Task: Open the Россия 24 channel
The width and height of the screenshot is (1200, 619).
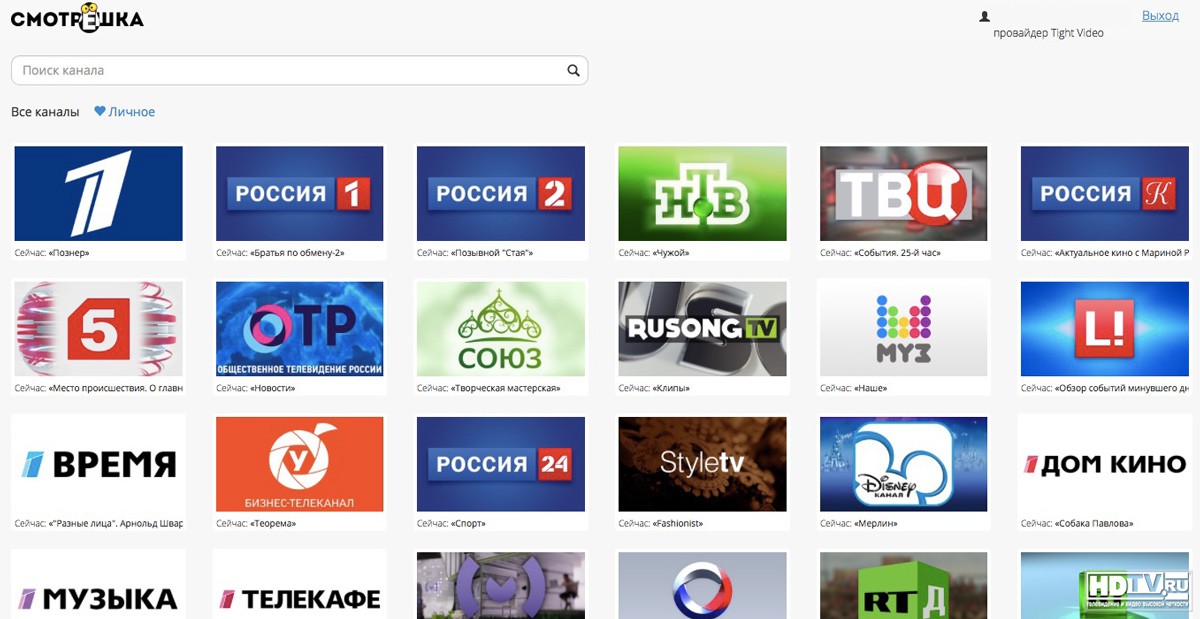Action: coord(501,464)
